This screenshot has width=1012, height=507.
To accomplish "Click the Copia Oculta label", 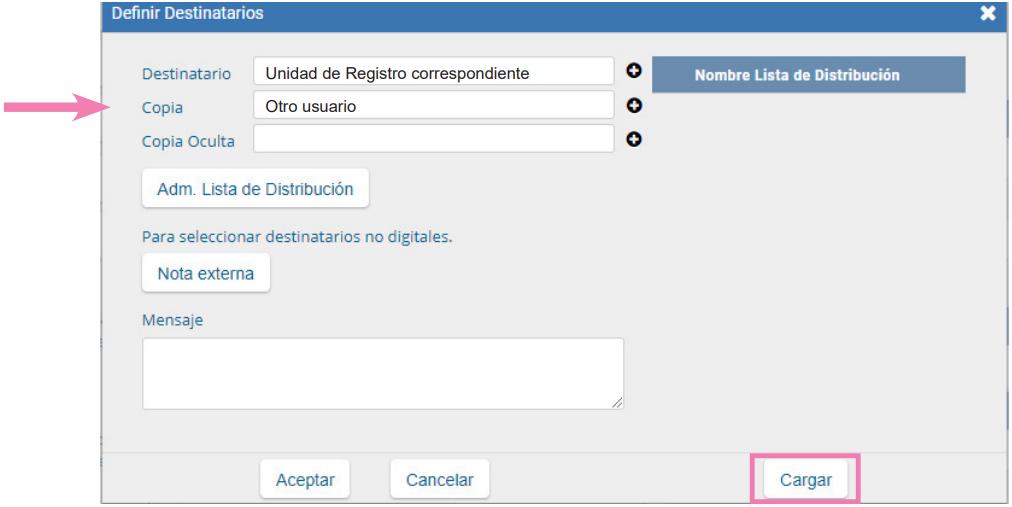I will [188, 141].
